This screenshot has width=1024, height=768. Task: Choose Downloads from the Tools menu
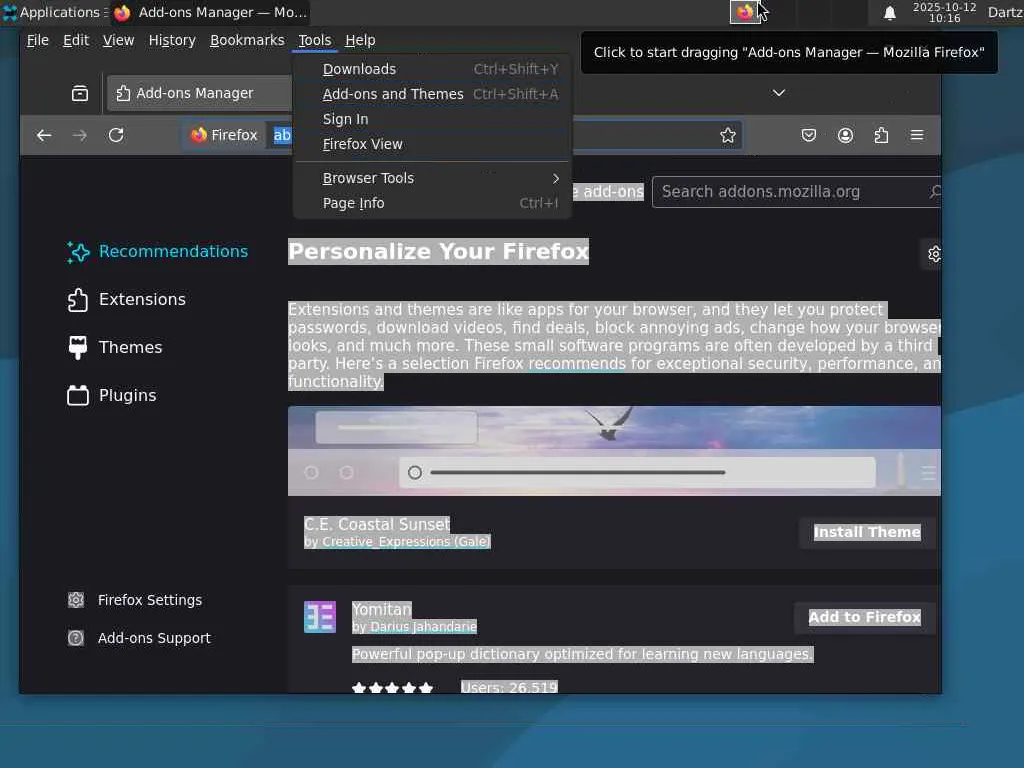(433, 69)
